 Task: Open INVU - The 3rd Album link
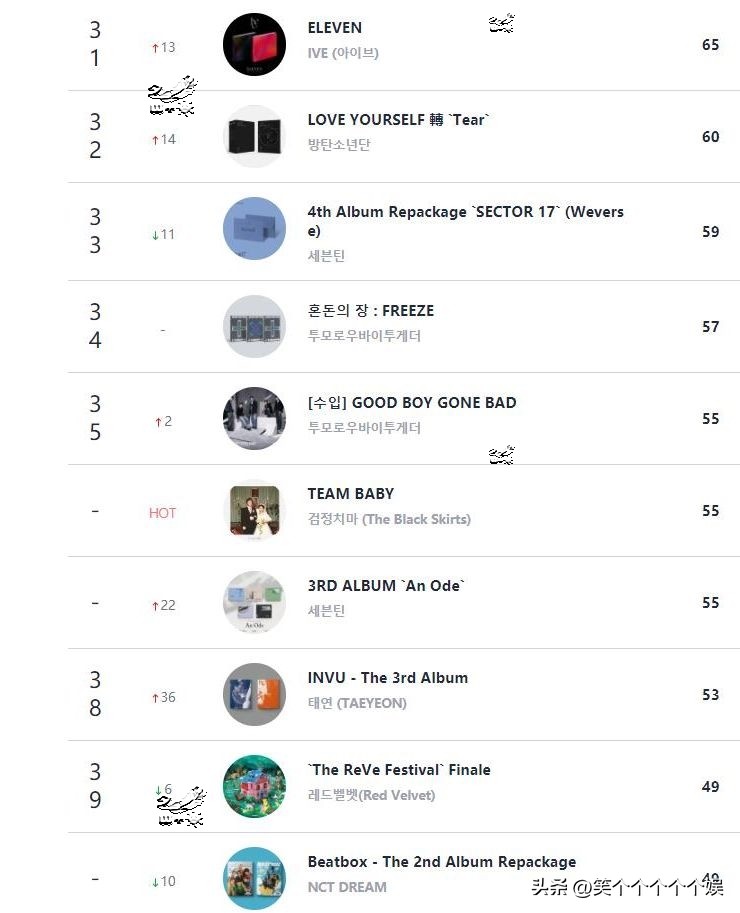[388, 678]
